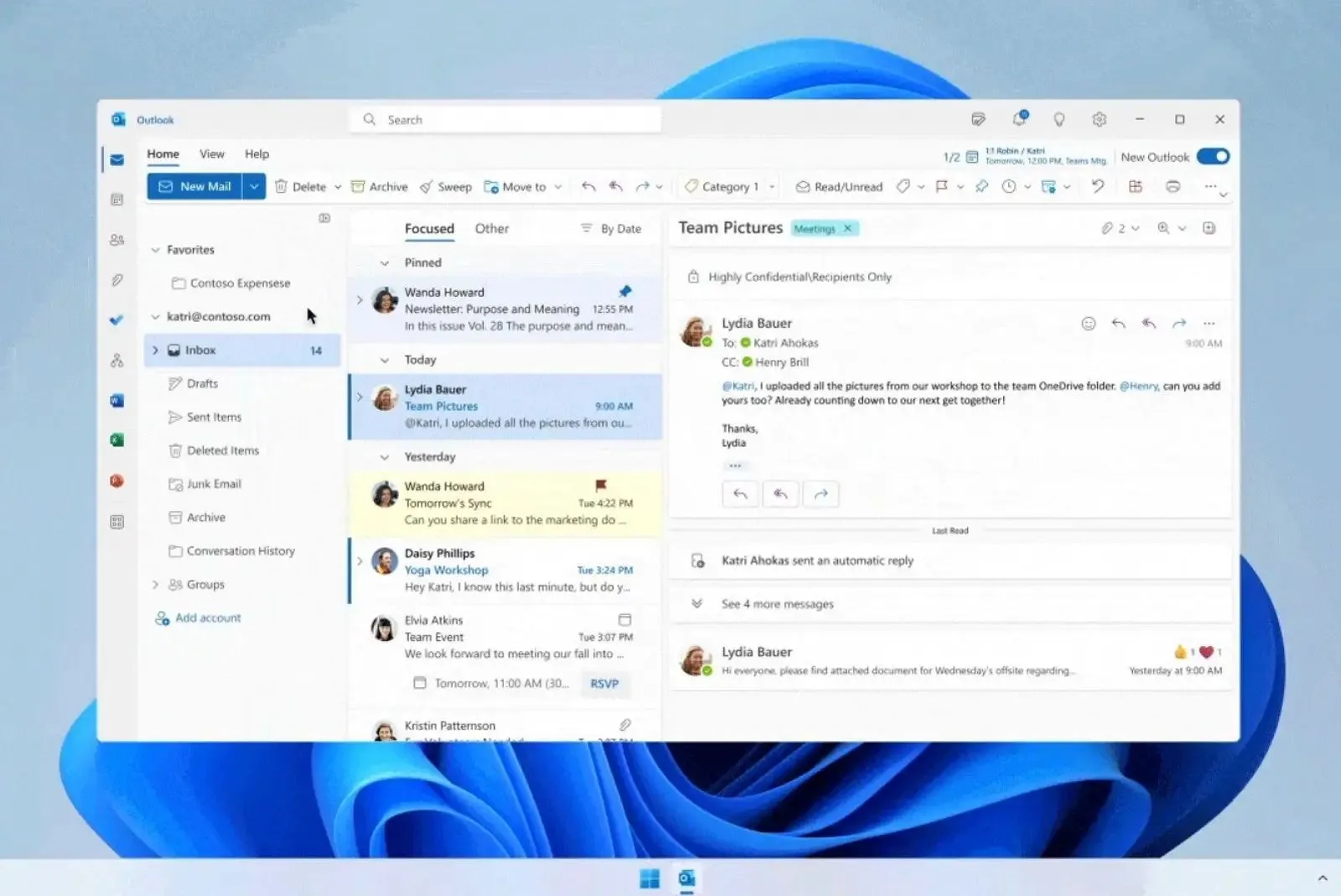Unpin Wanda Howard's Newsletter email
Image resolution: width=1341 pixels, height=896 pixels.
click(625, 292)
